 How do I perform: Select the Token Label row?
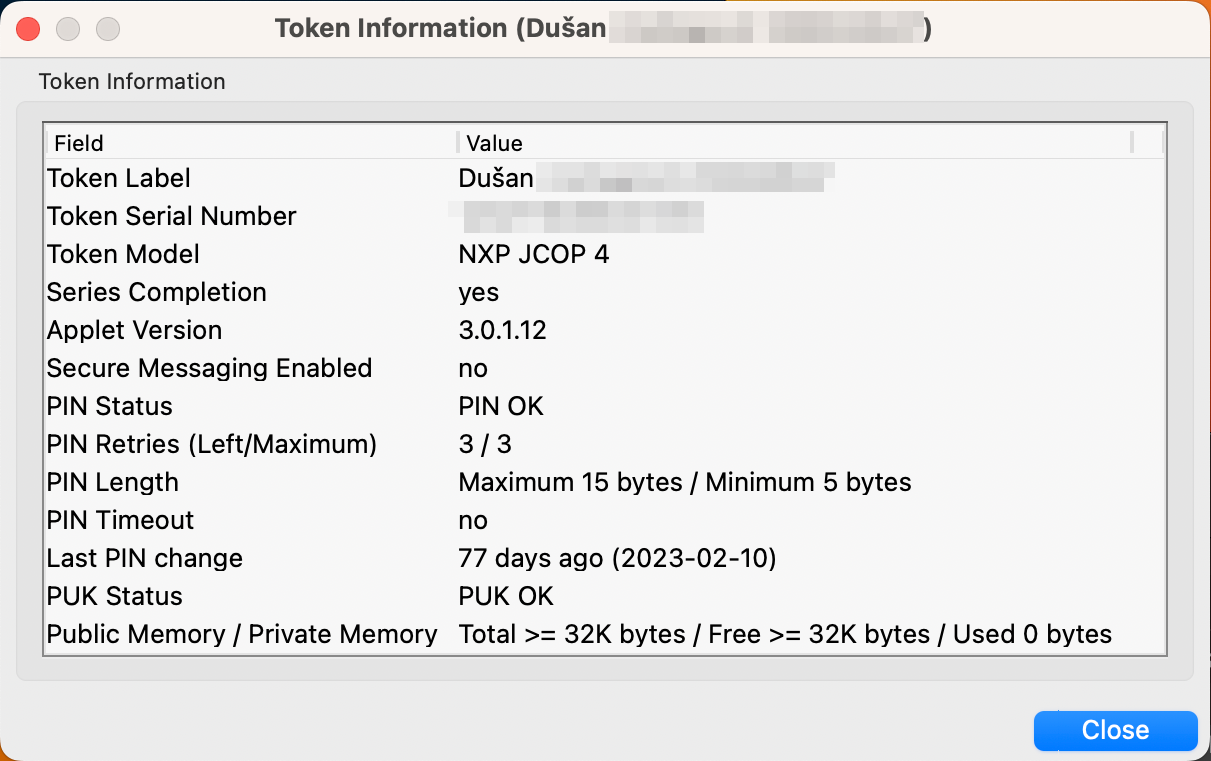point(300,178)
